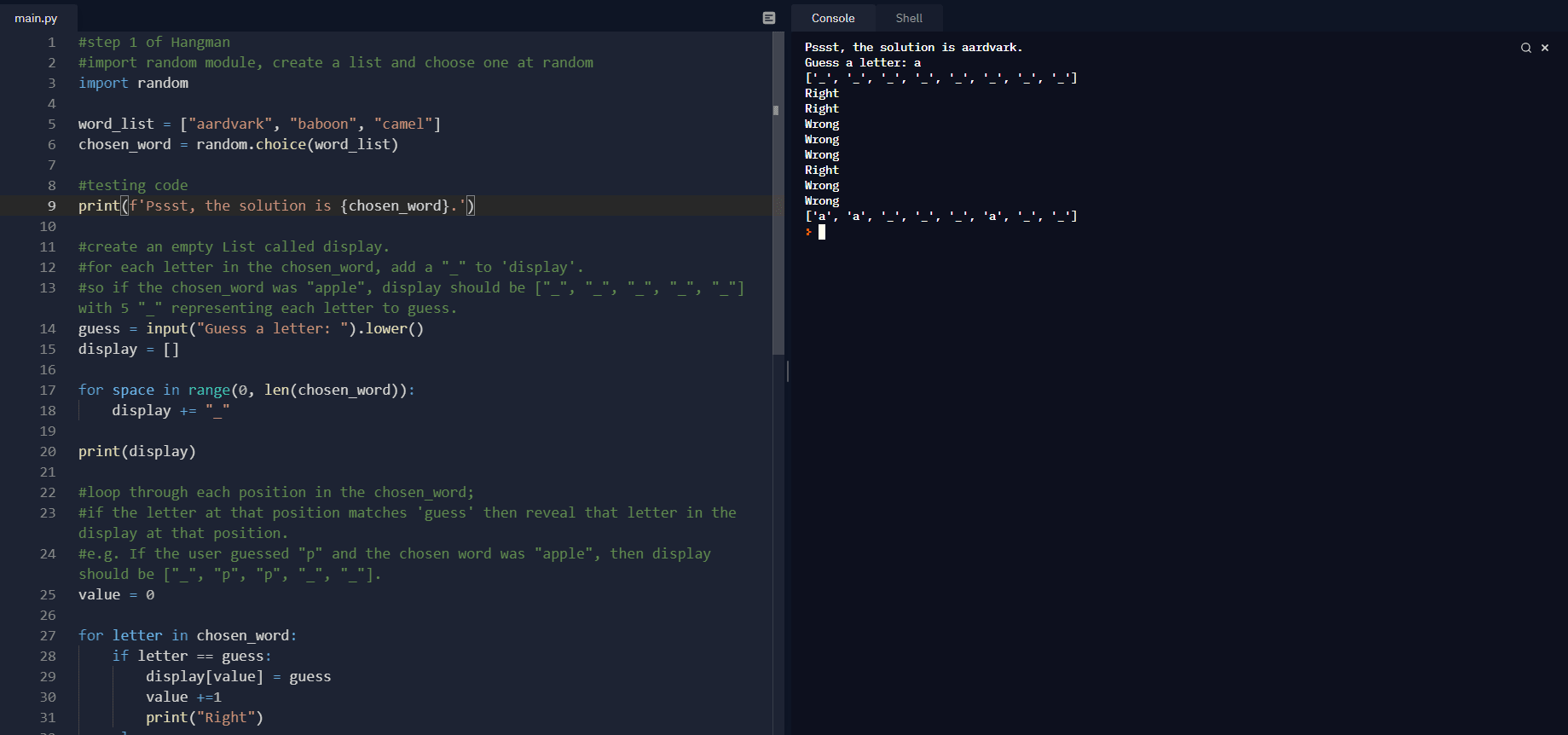
Task: Select the main.py file tab
Action: pyautogui.click(x=36, y=18)
